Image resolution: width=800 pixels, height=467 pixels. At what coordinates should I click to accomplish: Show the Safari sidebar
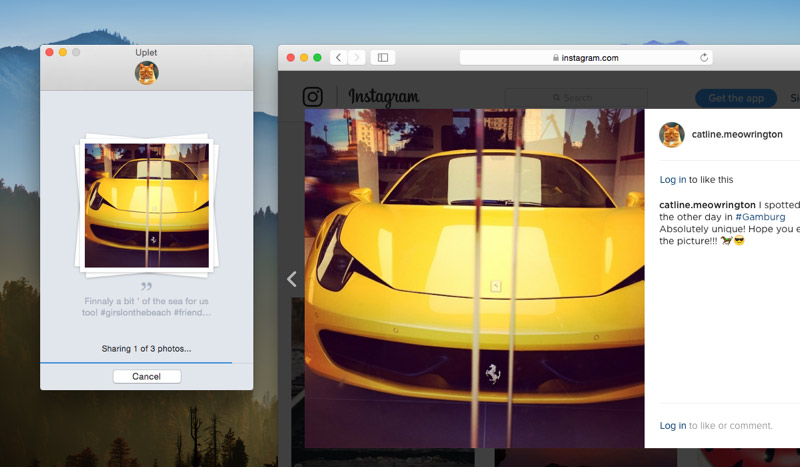[x=383, y=58]
